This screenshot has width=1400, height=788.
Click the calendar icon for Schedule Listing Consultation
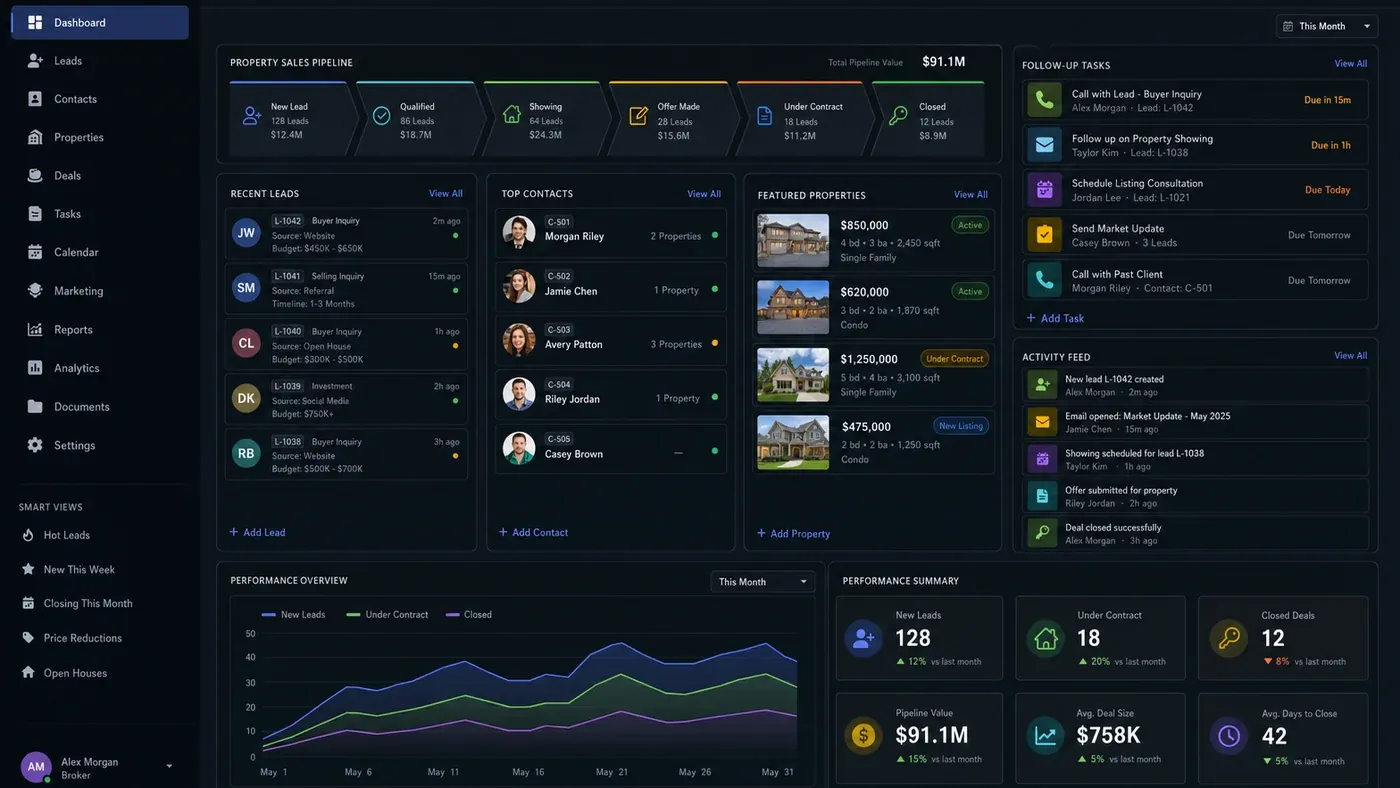point(1044,190)
